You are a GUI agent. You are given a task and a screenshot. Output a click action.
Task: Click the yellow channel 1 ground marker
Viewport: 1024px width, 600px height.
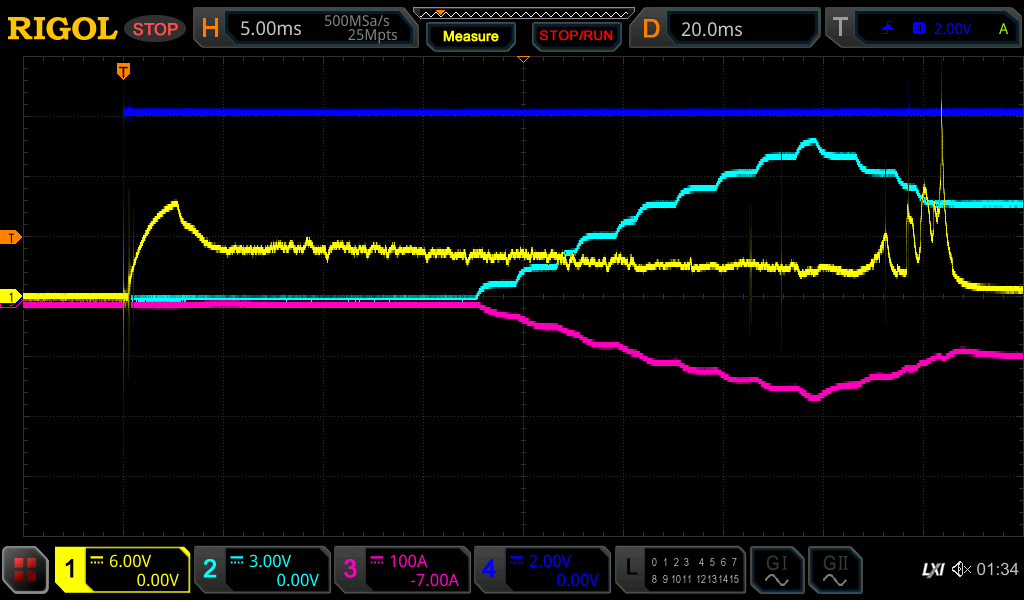(x=12, y=297)
